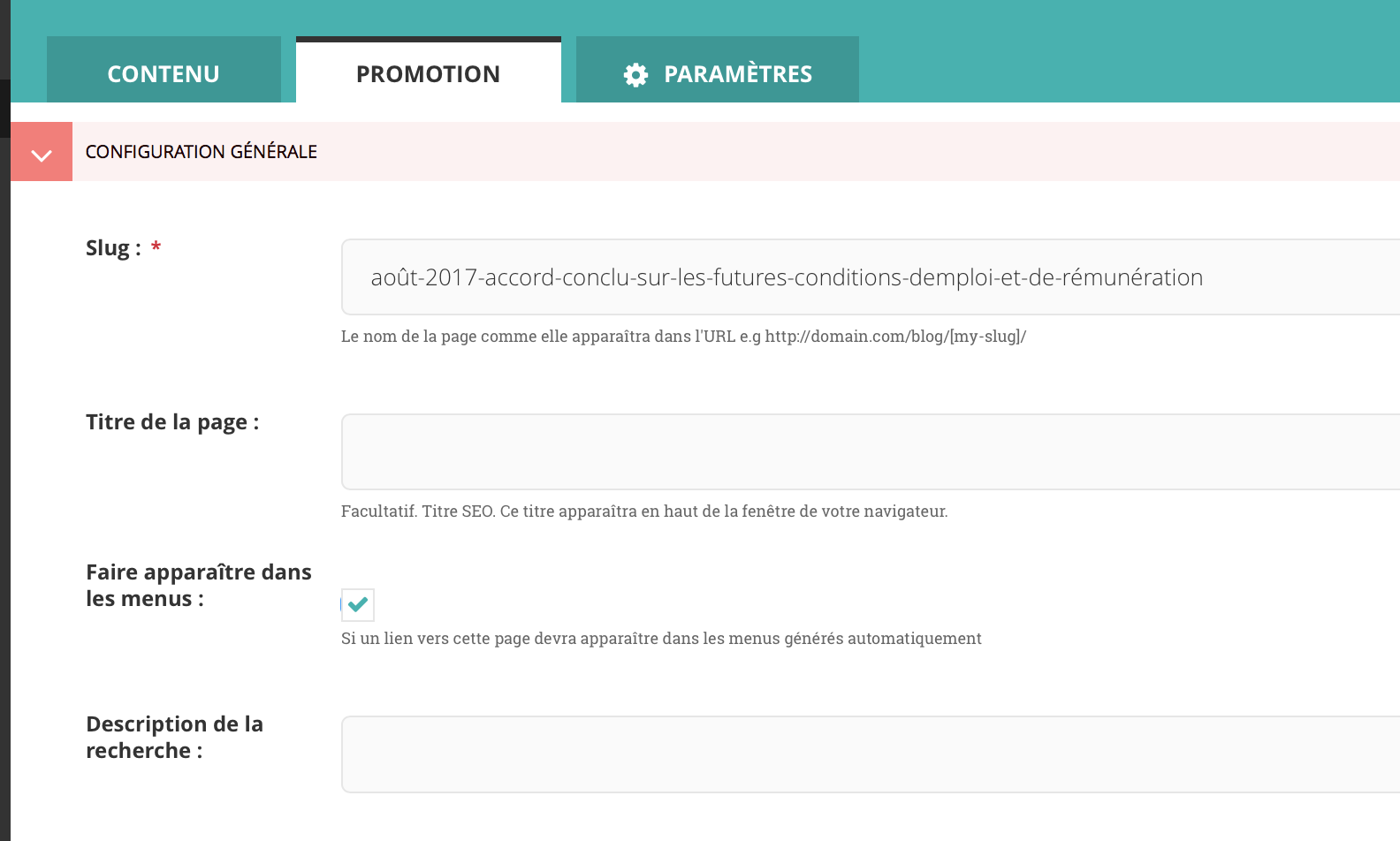Select the Promotion tab
The height and width of the screenshot is (841, 1400).
tap(428, 73)
